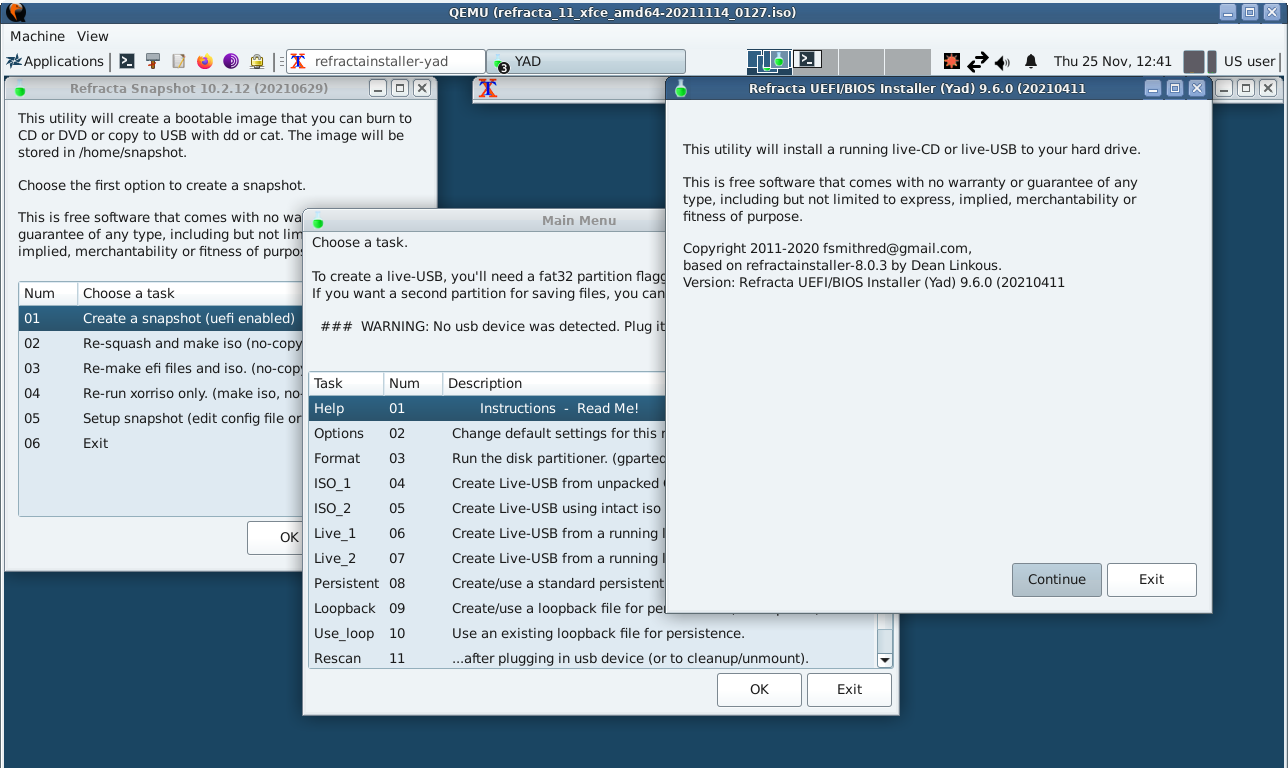Select the Rescan row in Main Menu
1288x768 pixels.
[592, 658]
